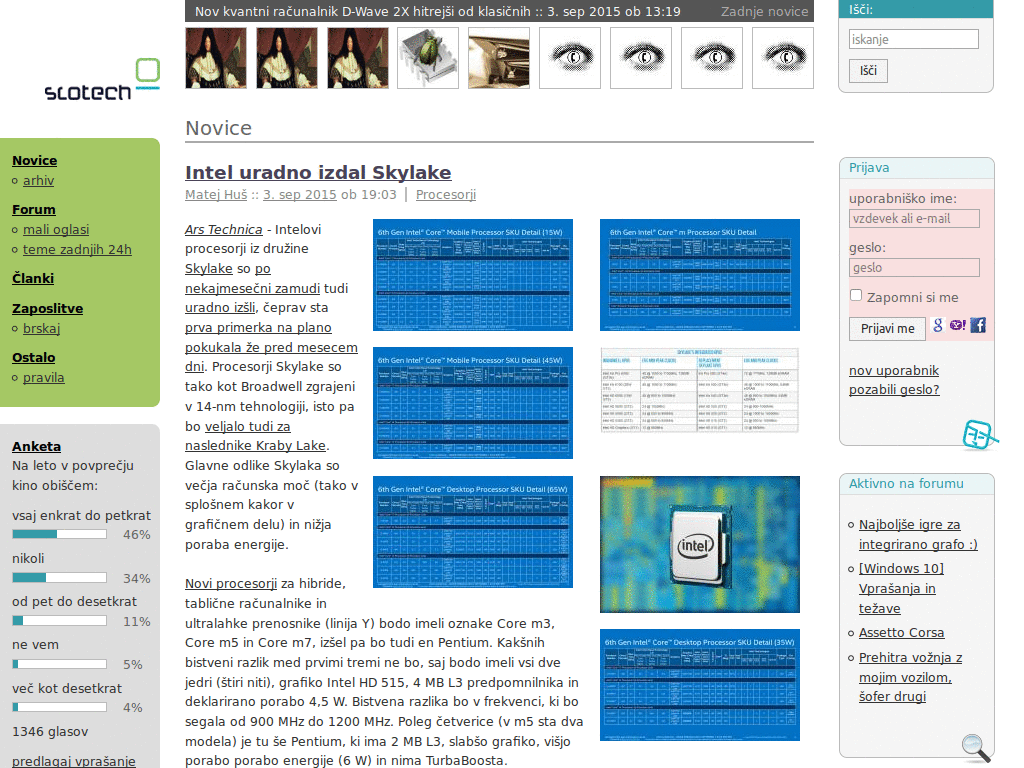Click the slotech logo
This screenshot has width=1024, height=768.
pyautogui.click(x=102, y=80)
